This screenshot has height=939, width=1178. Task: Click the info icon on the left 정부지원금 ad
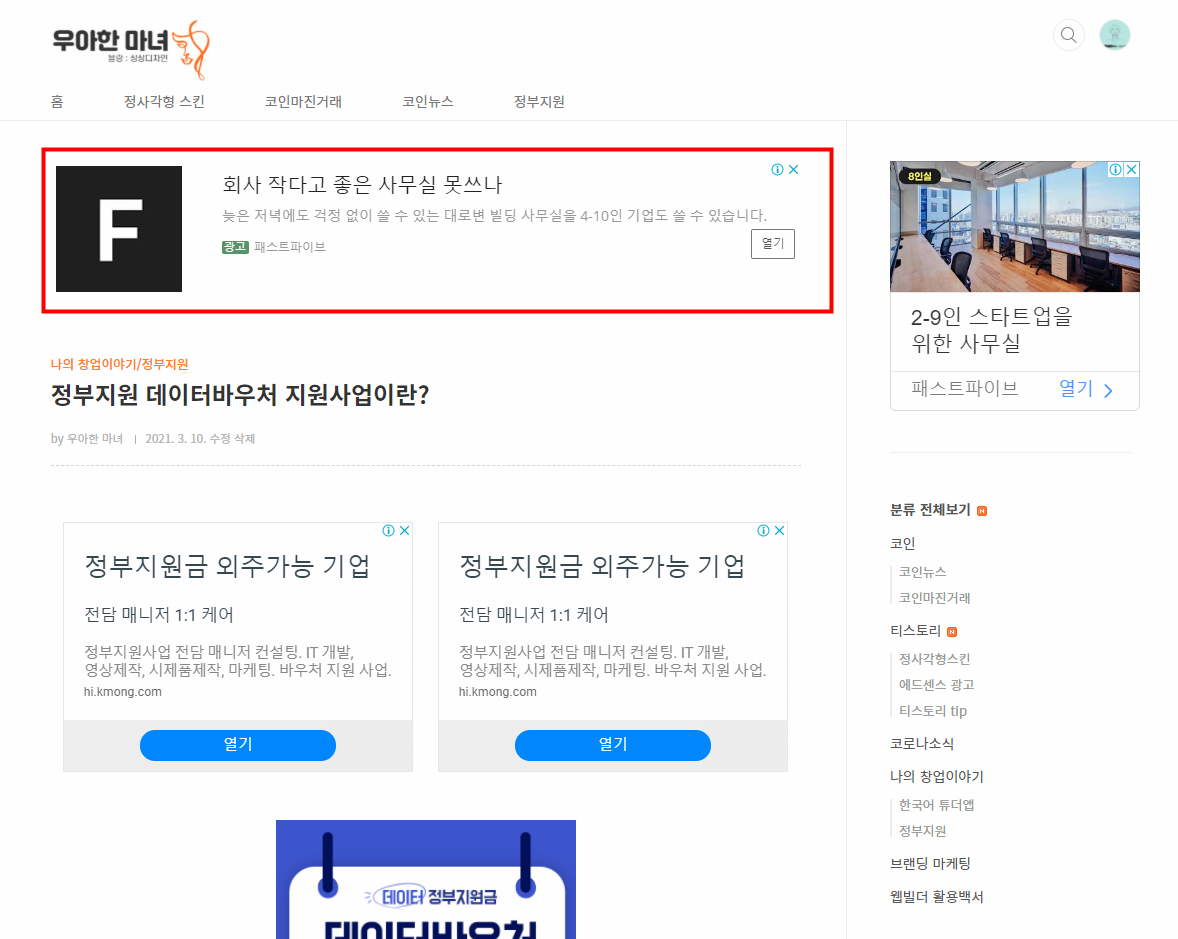388,530
